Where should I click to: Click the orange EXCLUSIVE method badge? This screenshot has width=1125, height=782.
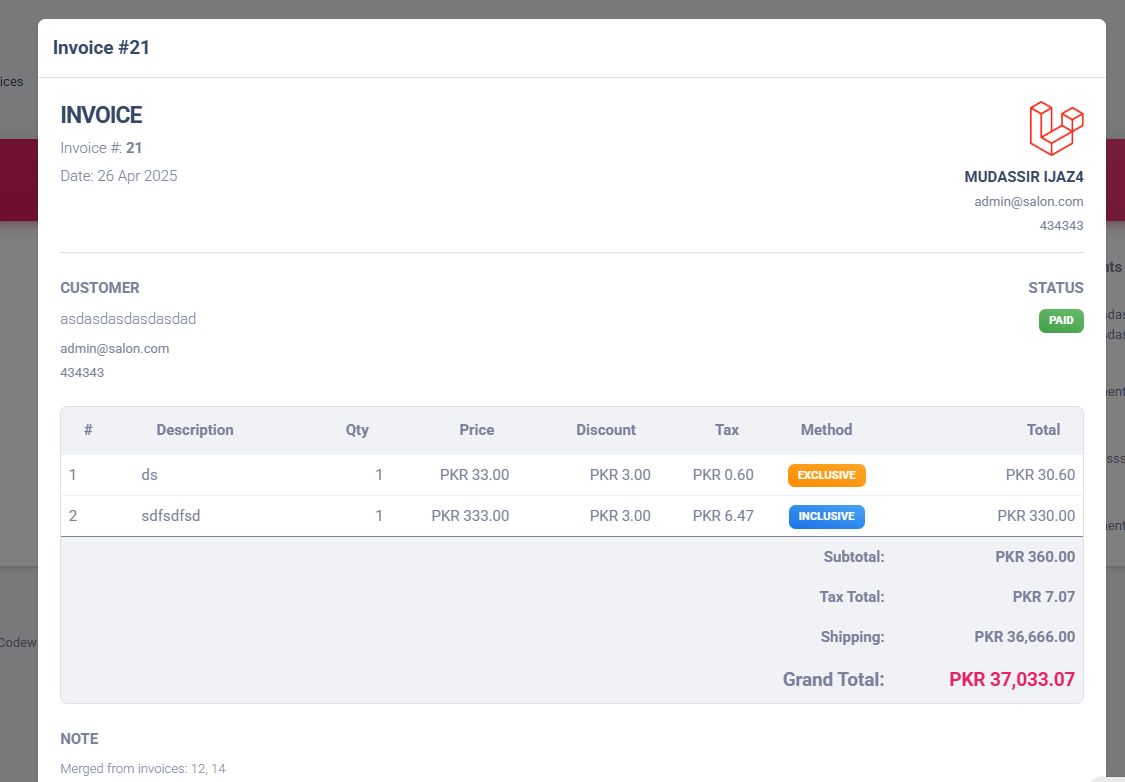[826, 475]
